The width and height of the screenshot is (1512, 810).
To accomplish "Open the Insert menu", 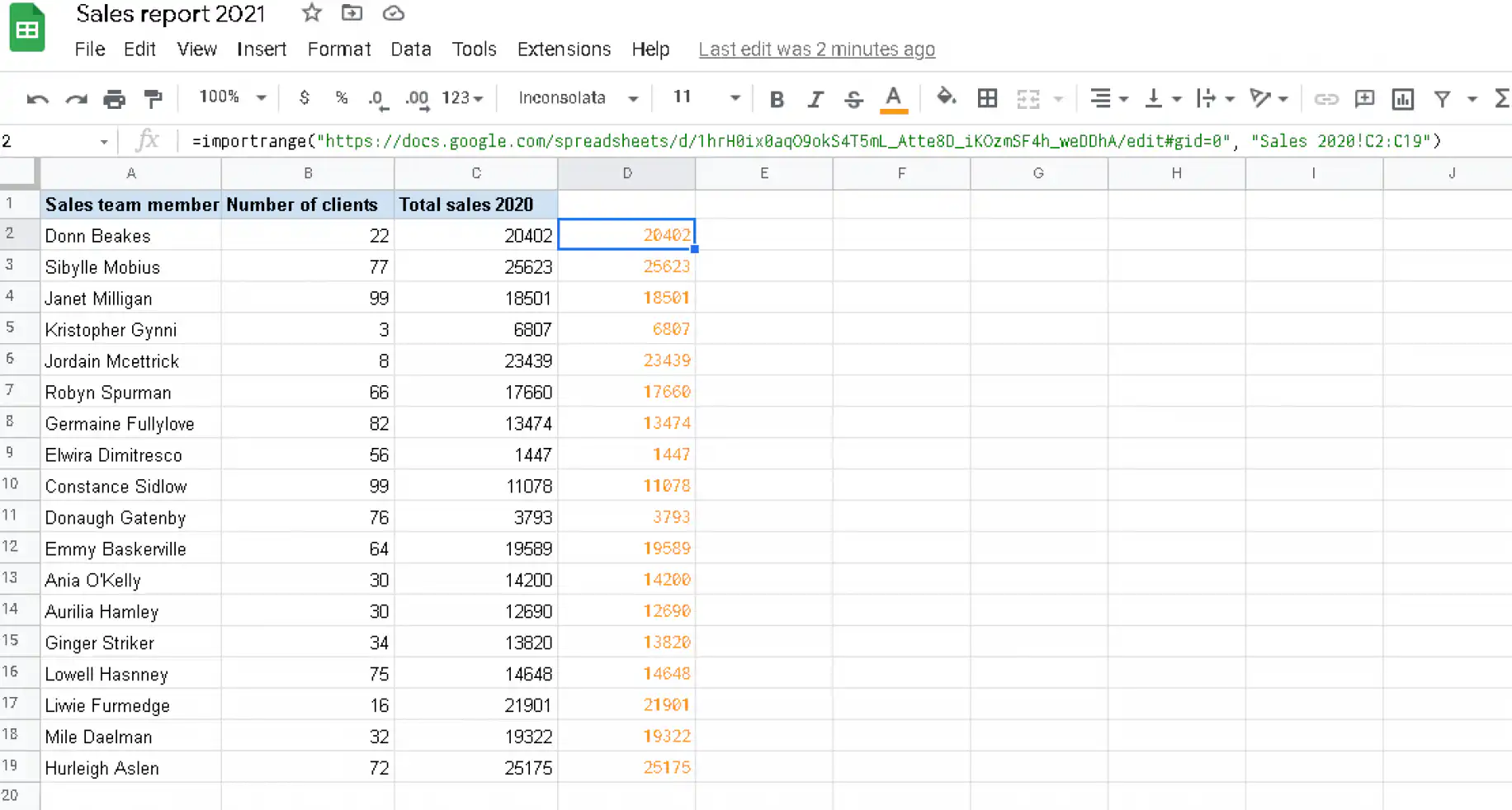I will pos(262,49).
